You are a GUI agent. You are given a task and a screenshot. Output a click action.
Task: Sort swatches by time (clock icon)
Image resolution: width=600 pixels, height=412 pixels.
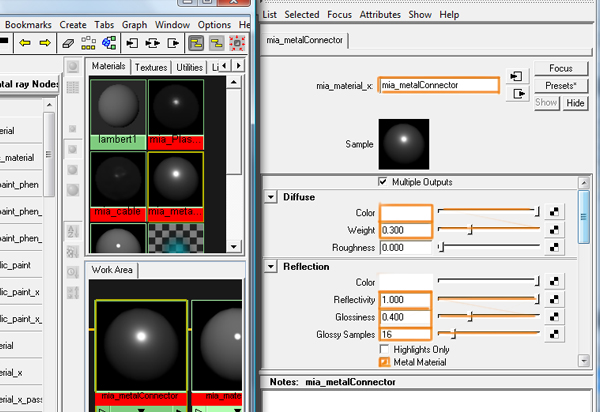click(73, 272)
